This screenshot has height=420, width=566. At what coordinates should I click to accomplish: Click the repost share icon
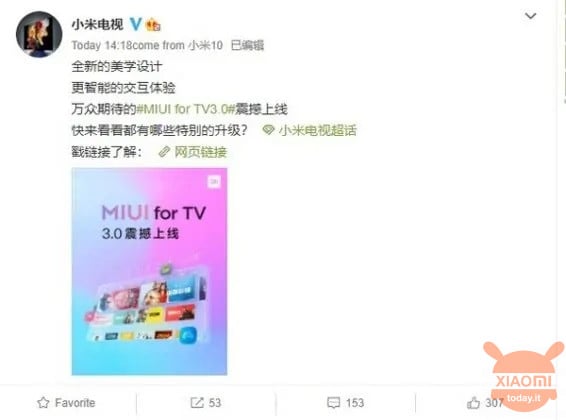tap(197, 403)
